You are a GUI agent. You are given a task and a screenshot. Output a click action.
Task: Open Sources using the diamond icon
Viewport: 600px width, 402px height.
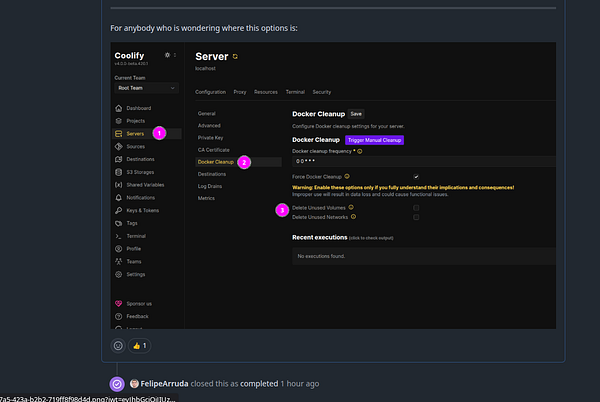(119, 146)
